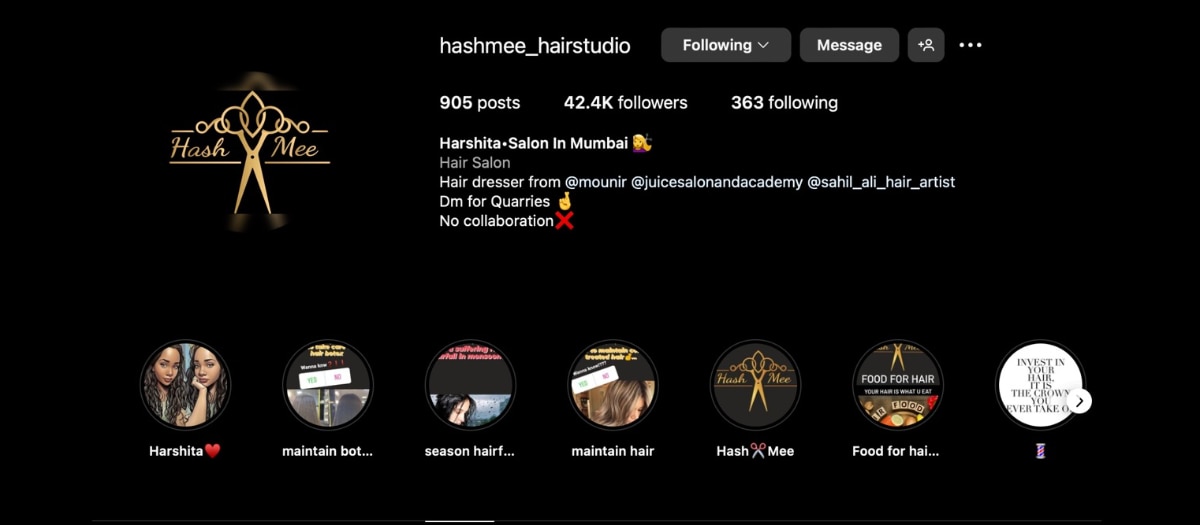Image resolution: width=1200 pixels, height=525 pixels.
Task: Open the Food for hair highlight
Action: tap(898, 385)
